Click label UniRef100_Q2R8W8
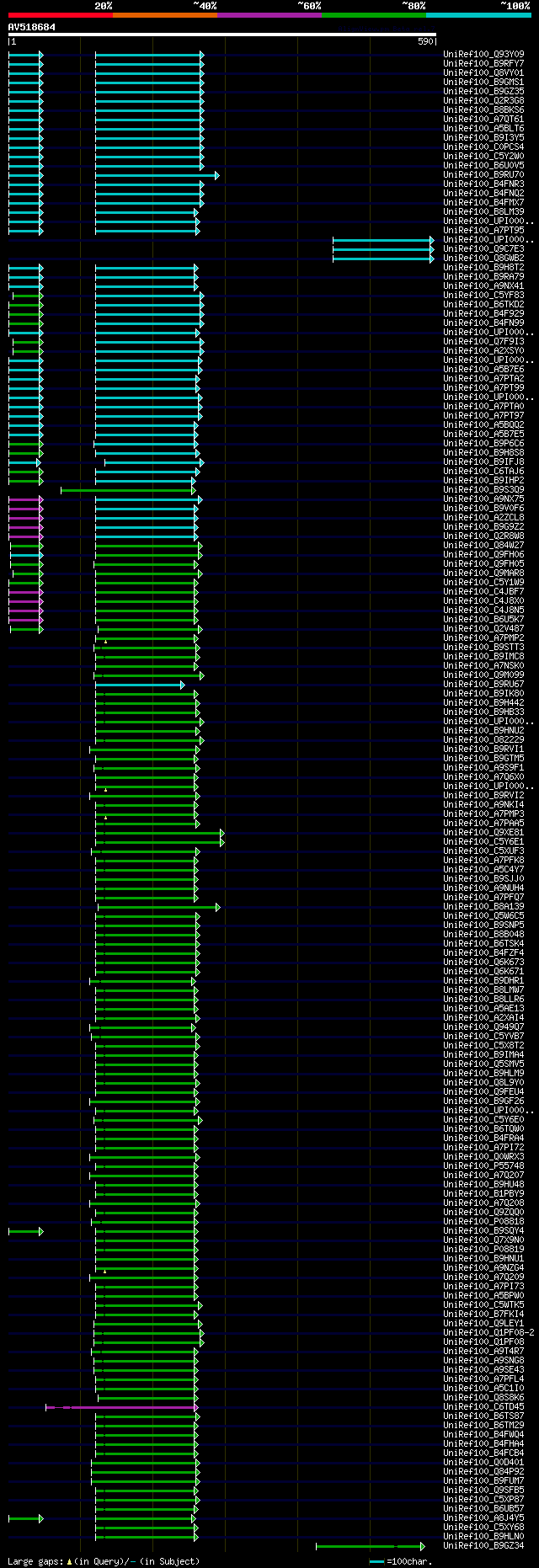 (x=483, y=536)
